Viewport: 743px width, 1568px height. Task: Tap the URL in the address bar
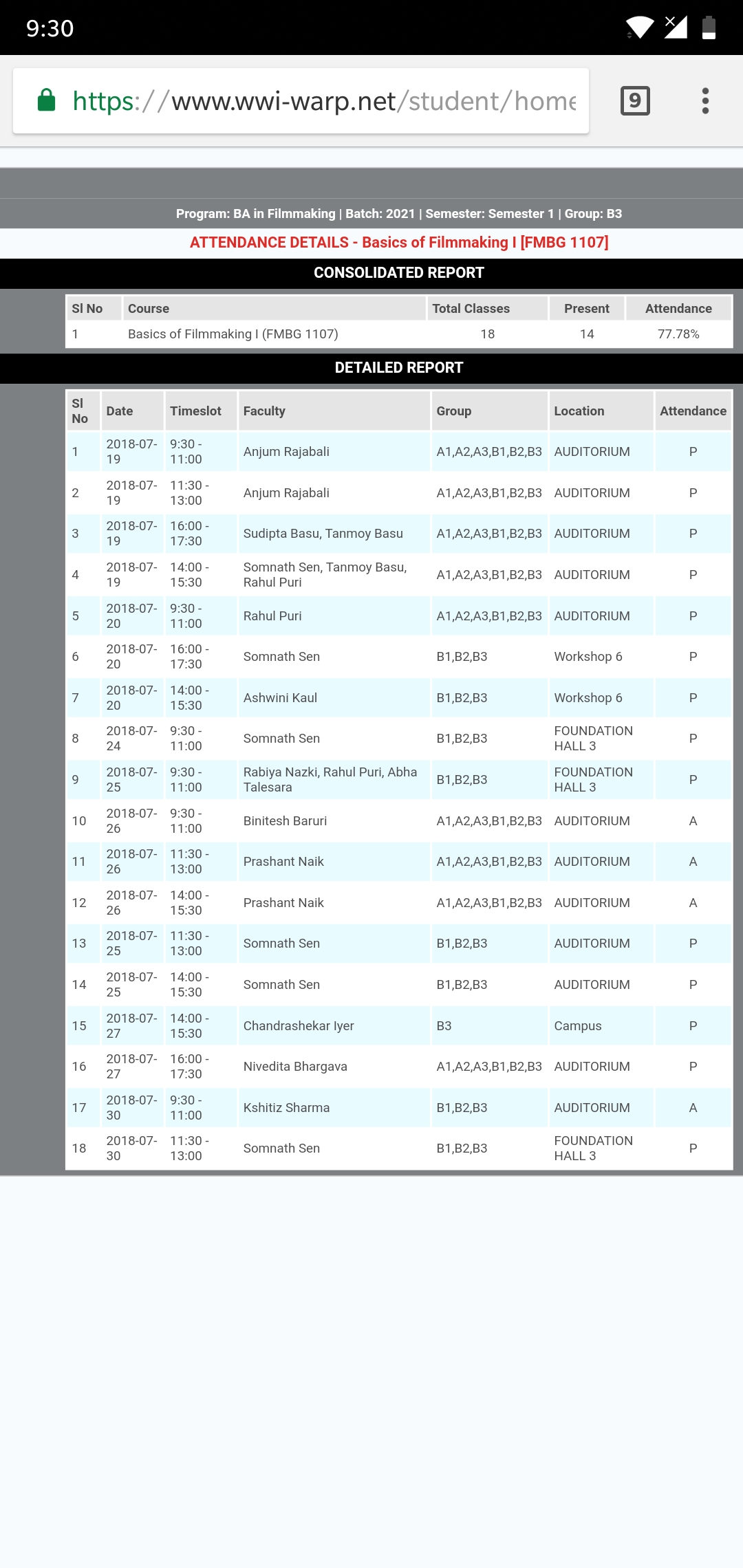coord(323,101)
